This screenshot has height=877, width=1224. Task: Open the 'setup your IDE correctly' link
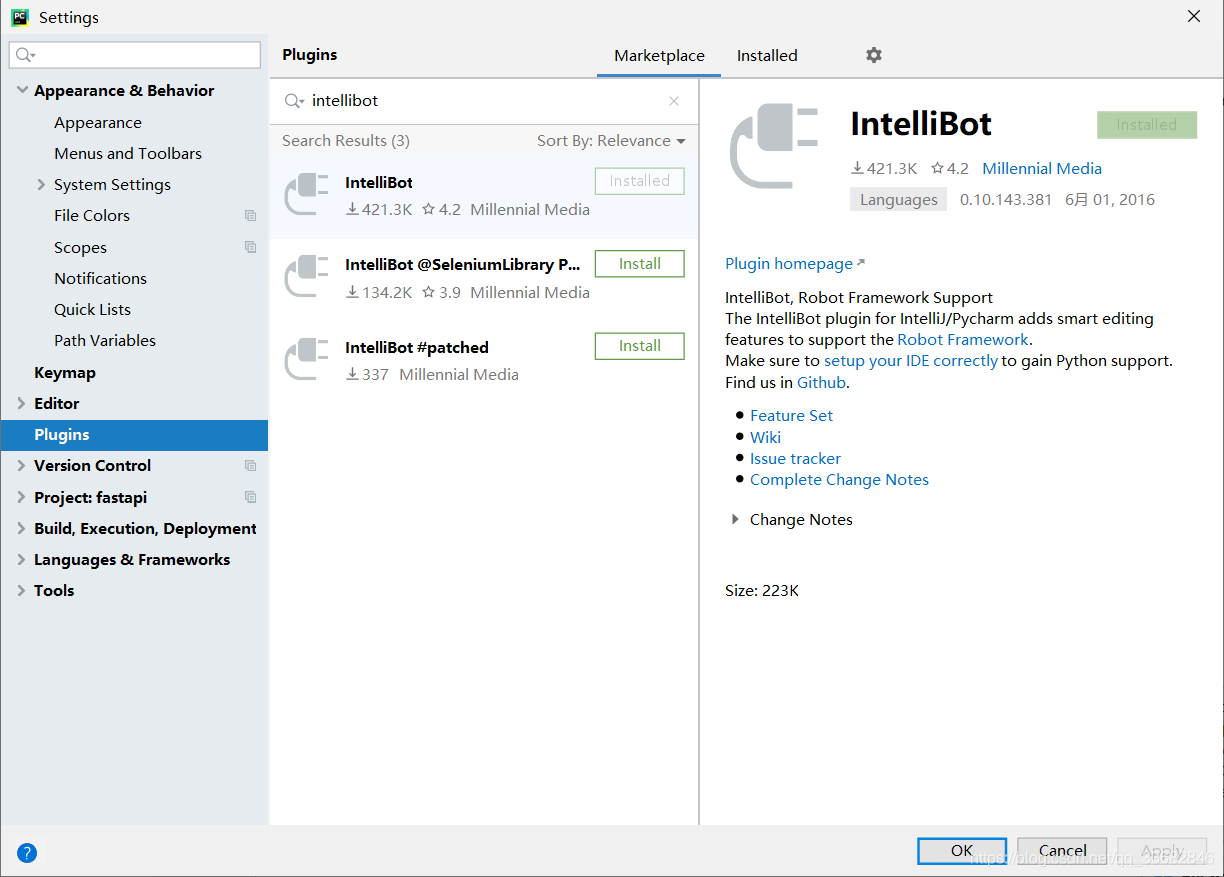pyautogui.click(x=911, y=361)
